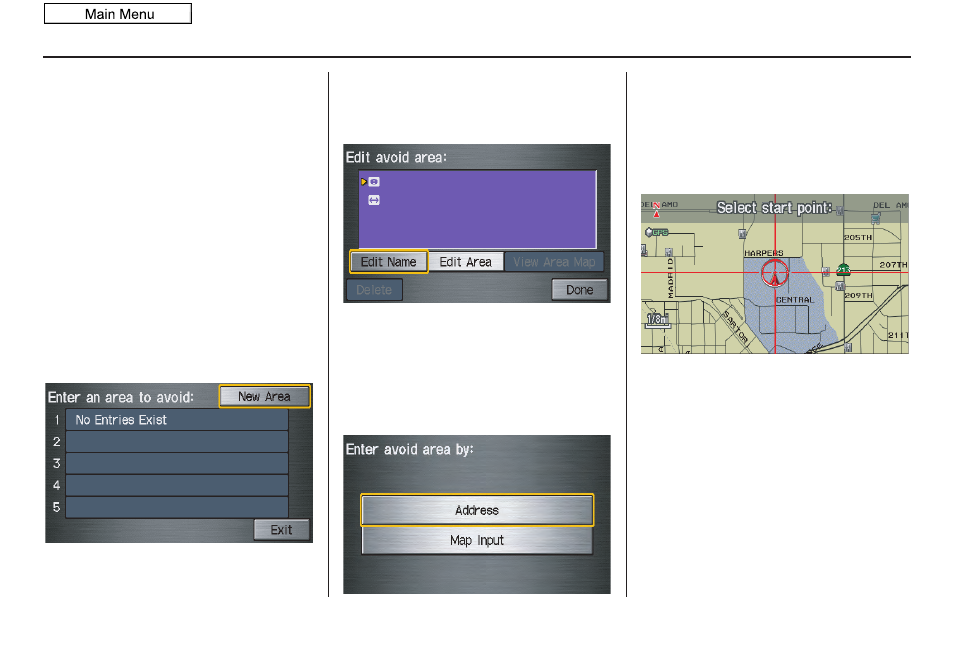Choose Map Input entry method
Screen dimensions: 954x651
click(x=477, y=540)
